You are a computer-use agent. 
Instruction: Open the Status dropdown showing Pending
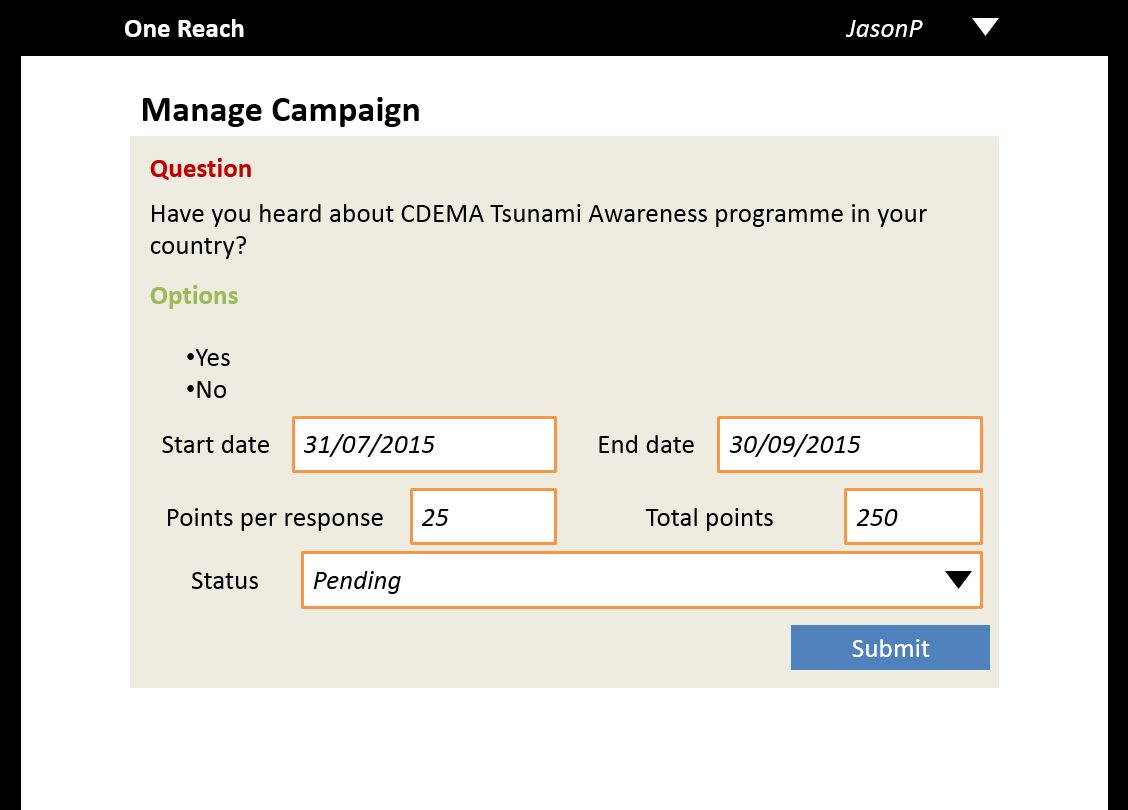click(x=620, y=581)
